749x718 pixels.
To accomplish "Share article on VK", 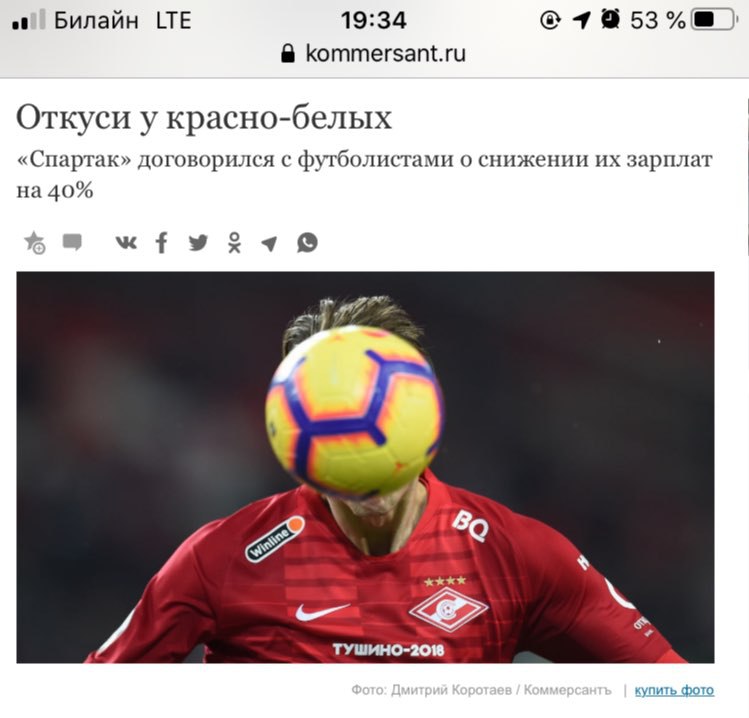I will coord(126,243).
